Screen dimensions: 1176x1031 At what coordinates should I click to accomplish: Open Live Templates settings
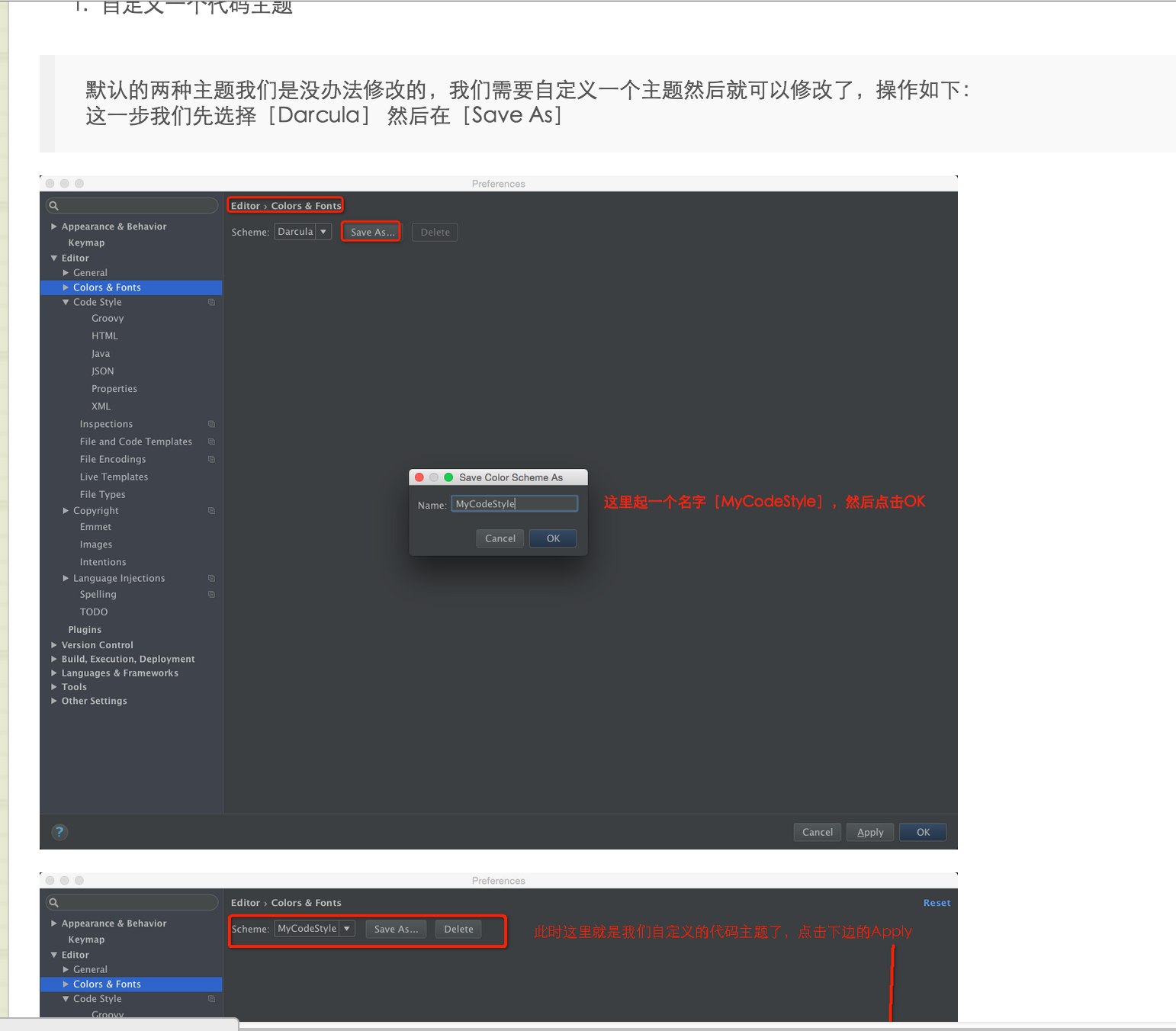tap(114, 477)
